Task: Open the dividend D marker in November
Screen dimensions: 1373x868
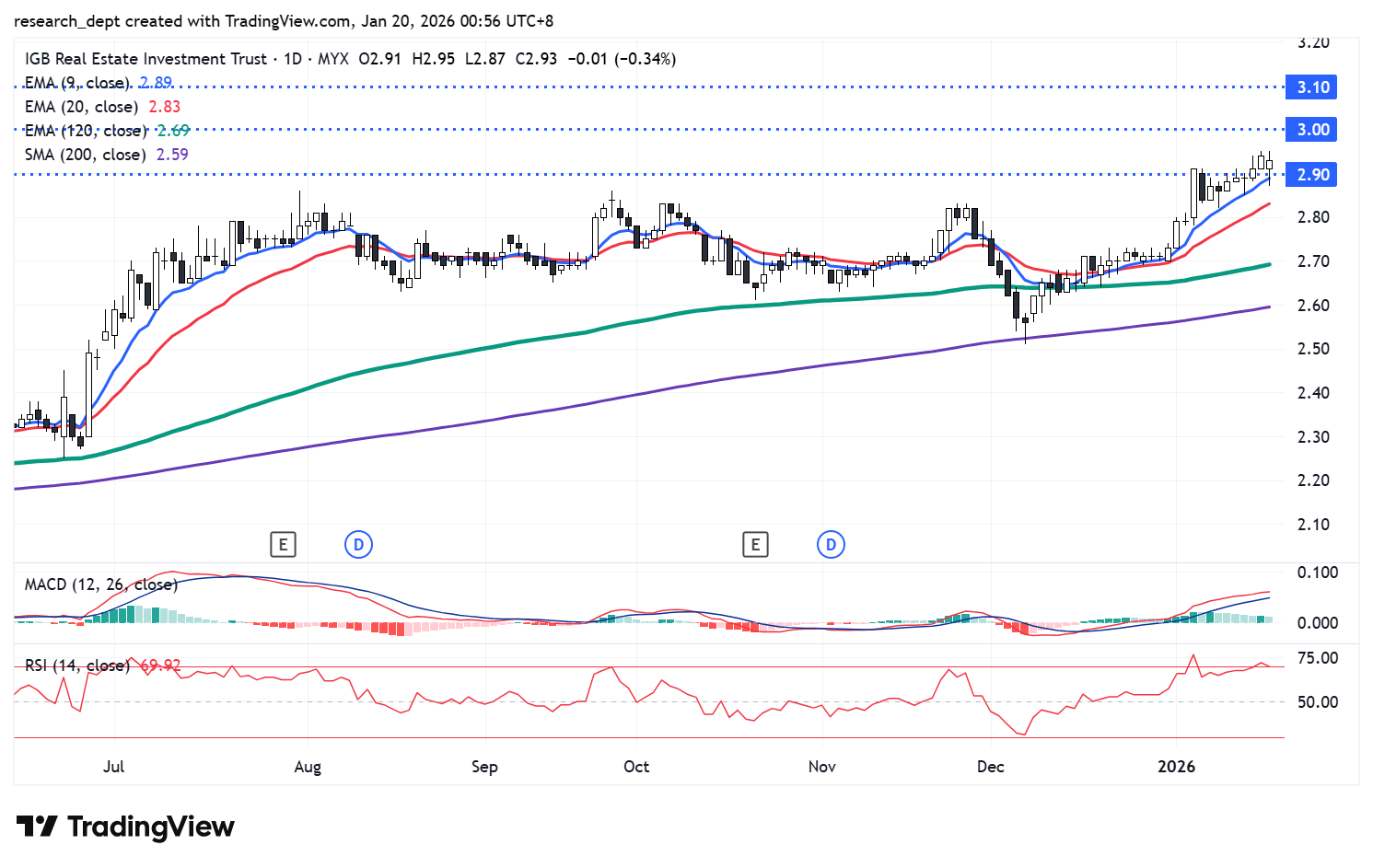Action: [x=831, y=545]
